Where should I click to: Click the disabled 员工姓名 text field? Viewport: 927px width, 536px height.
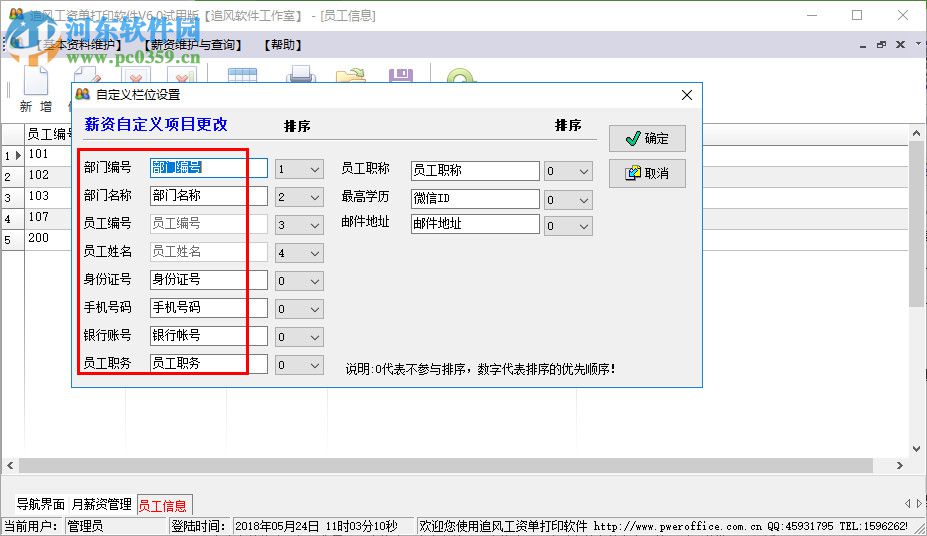pos(208,252)
